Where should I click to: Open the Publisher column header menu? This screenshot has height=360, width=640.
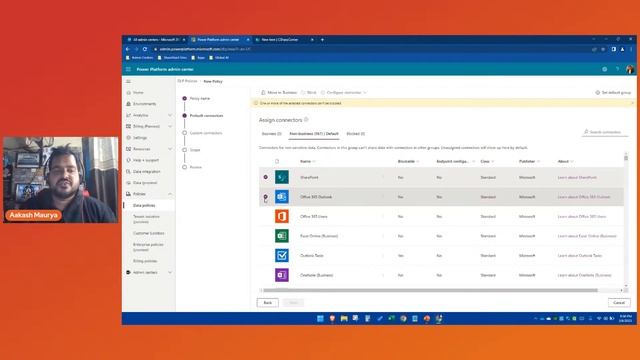(x=529, y=162)
